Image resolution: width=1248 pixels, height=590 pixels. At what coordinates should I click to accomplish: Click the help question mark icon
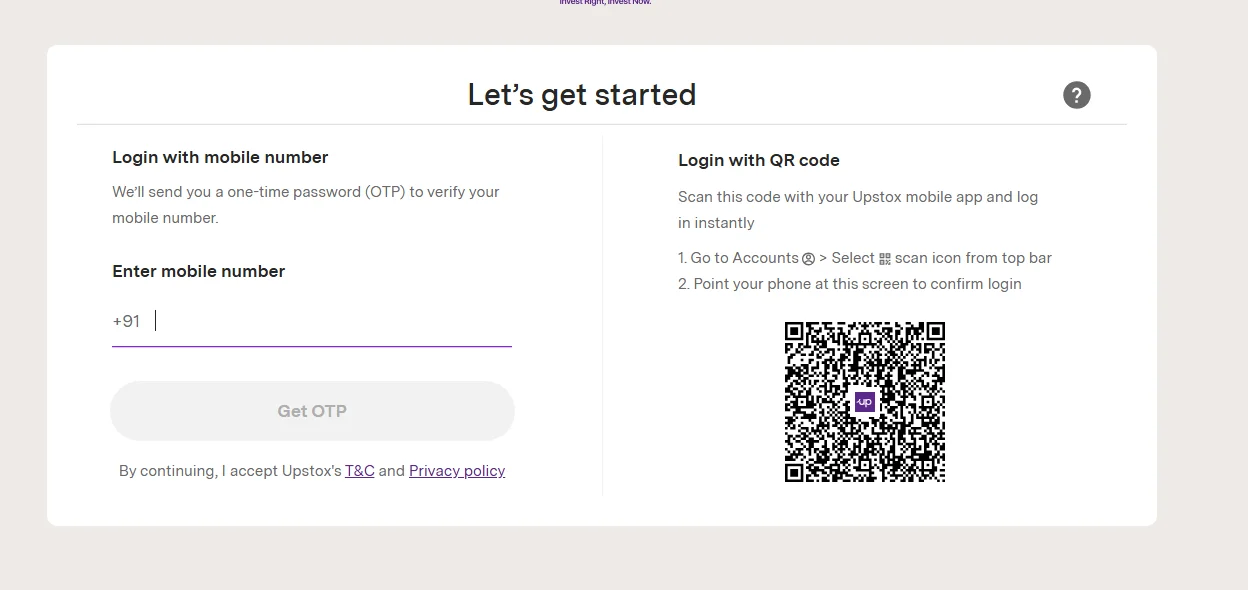(1076, 95)
